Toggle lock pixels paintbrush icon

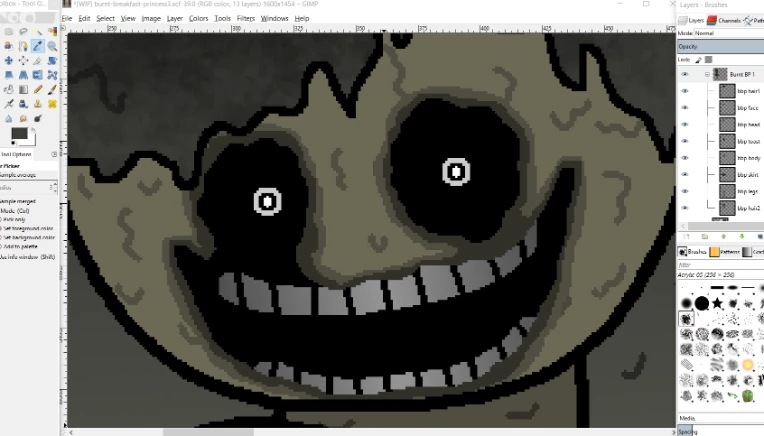(x=698, y=59)
